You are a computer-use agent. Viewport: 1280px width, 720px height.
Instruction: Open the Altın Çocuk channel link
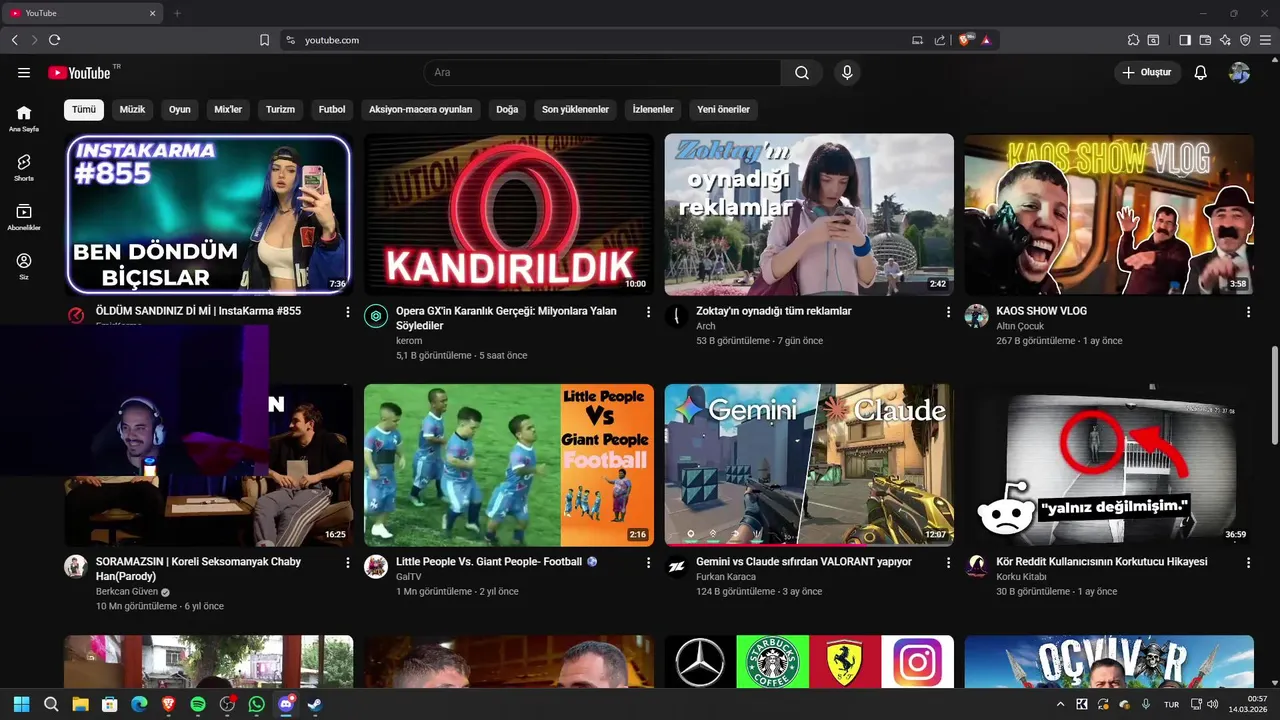pos(1020,326)
